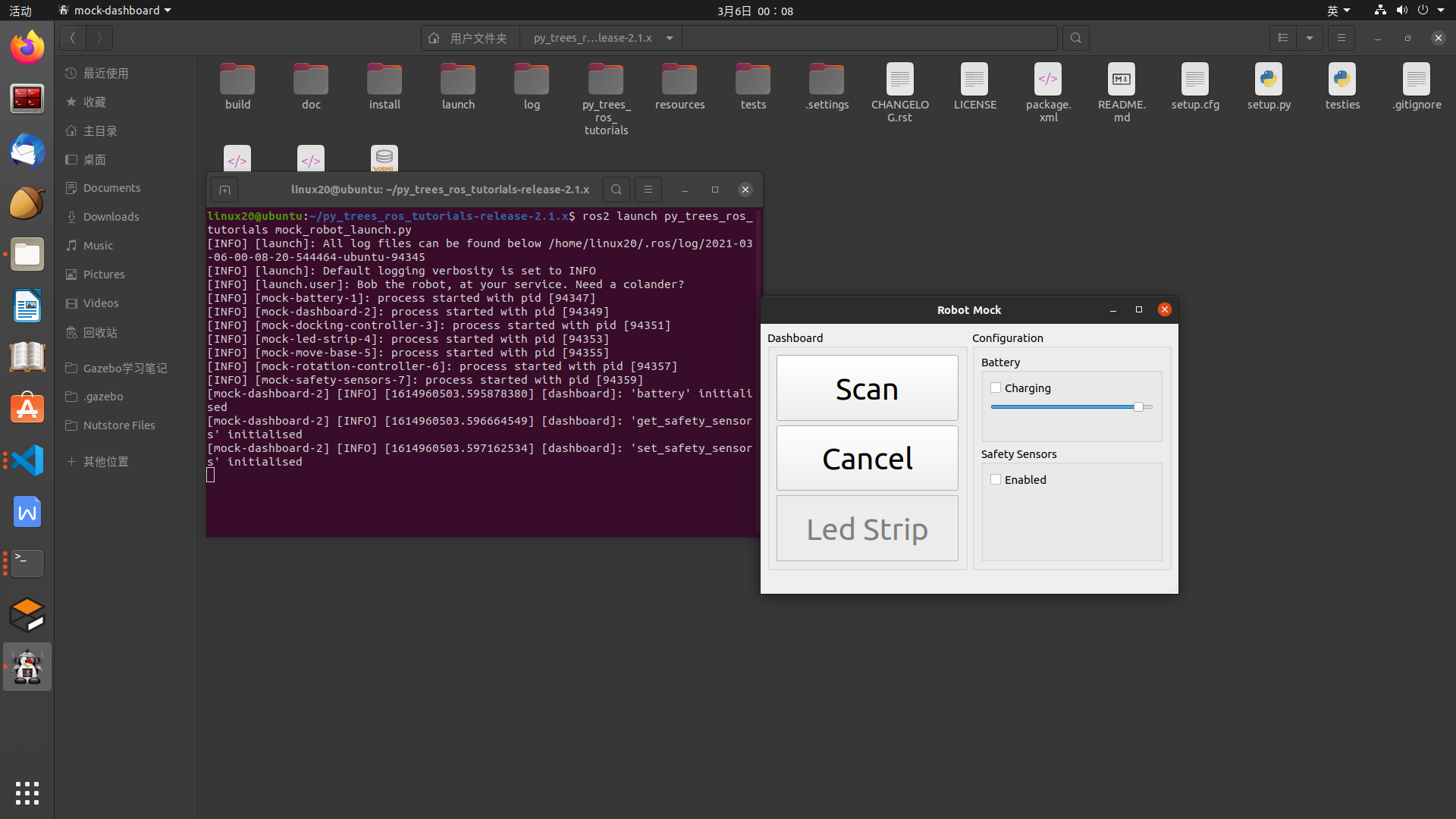
Task: Toggle list view in file manager
Action: (1283, 38)
